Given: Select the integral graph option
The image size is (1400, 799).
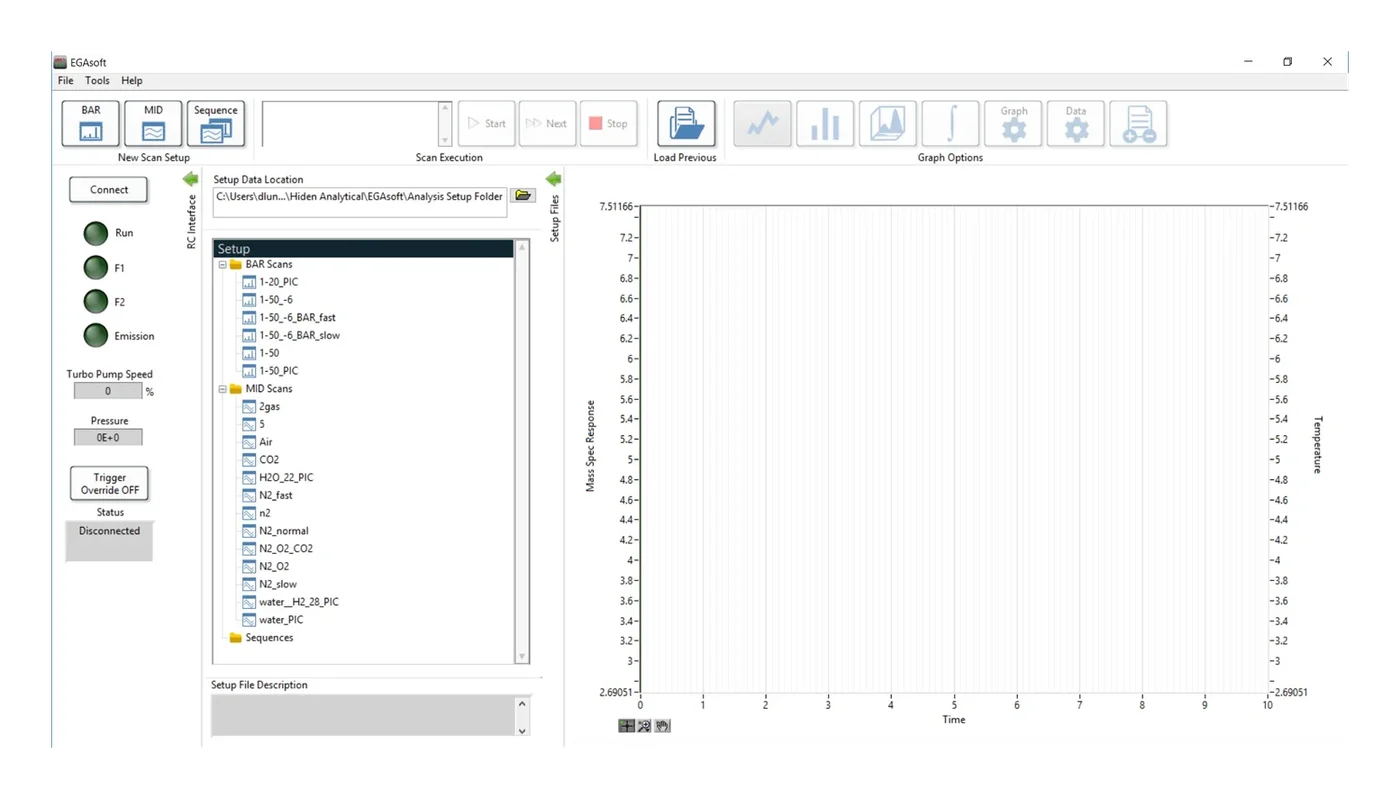Looking at the screenshot, I should point(951,124).
